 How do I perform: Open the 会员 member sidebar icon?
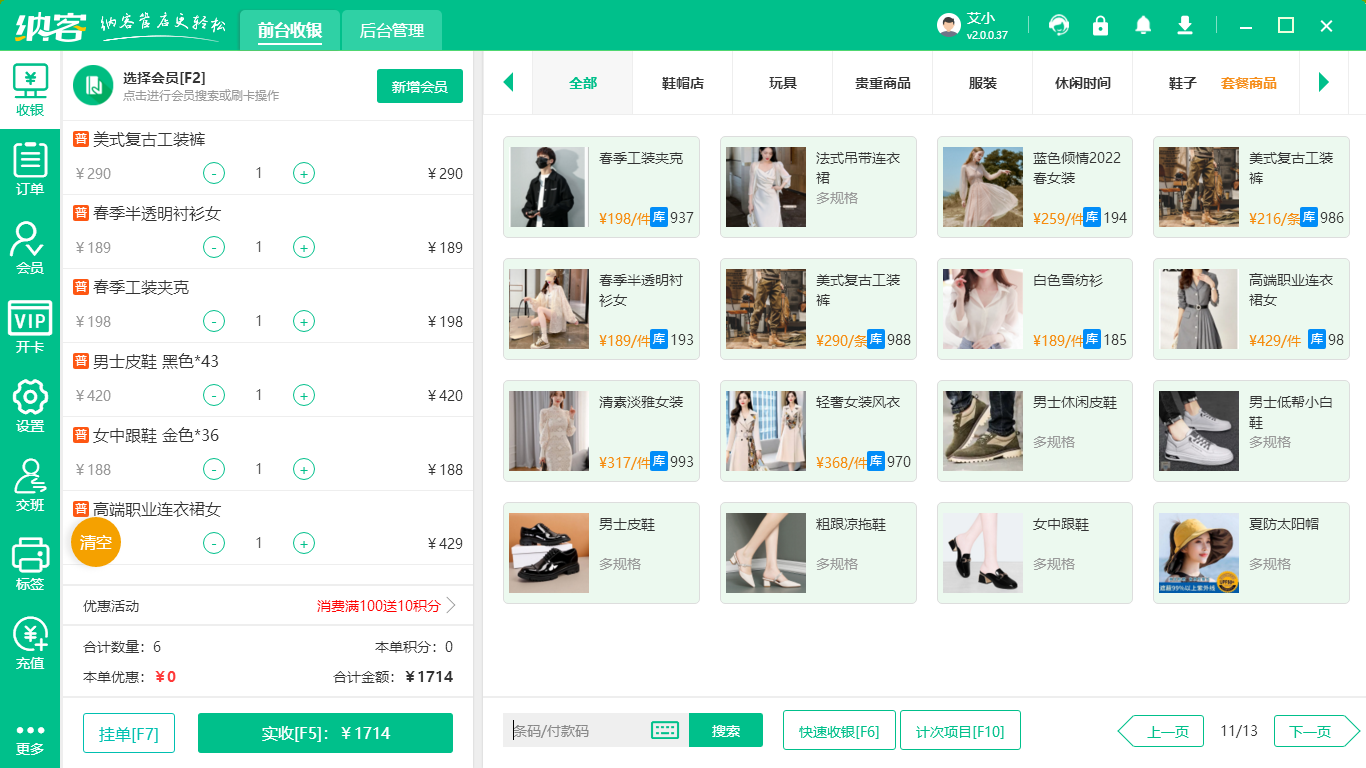[30, 247]
